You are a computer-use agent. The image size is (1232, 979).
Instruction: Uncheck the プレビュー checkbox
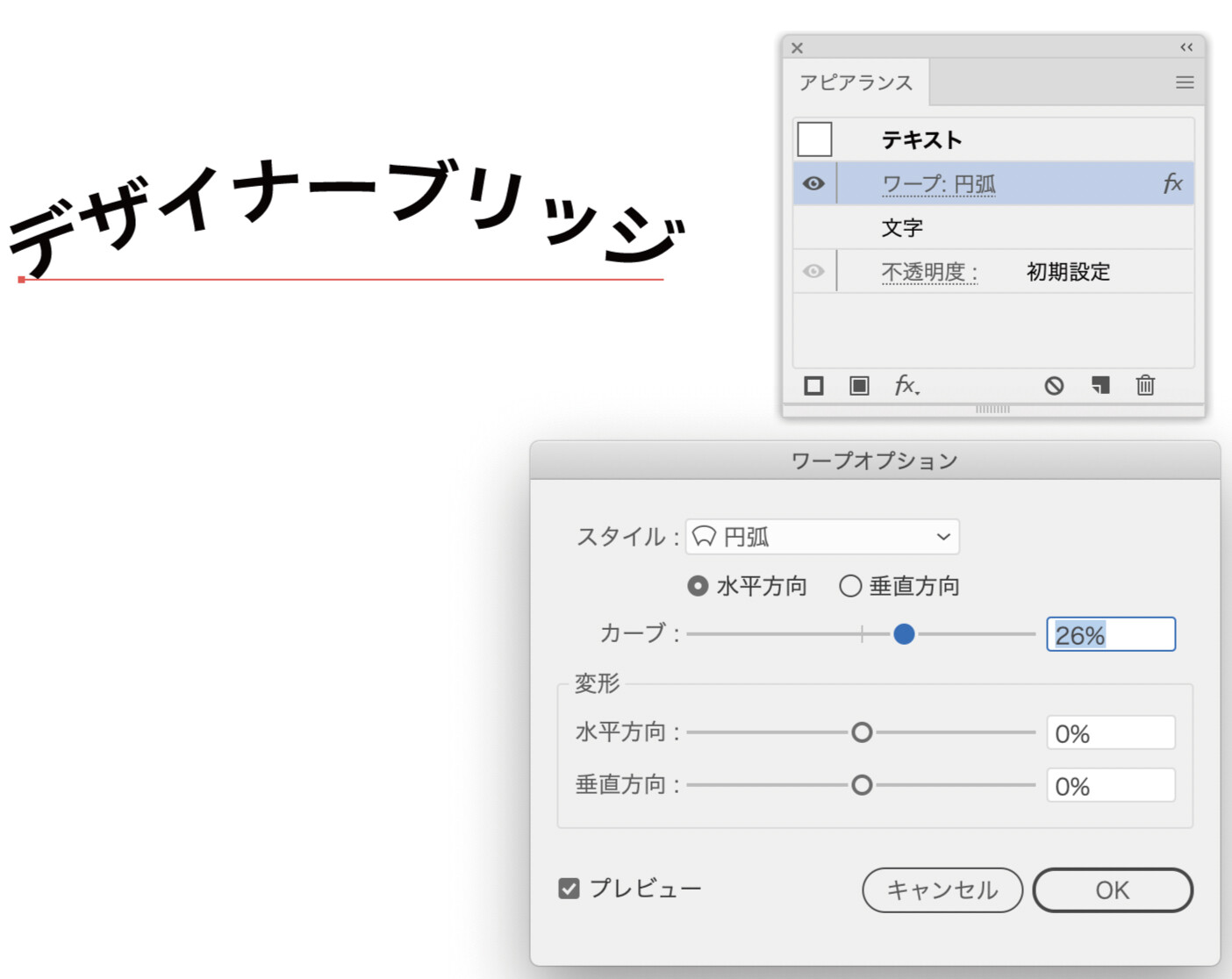tap(569, 889)
